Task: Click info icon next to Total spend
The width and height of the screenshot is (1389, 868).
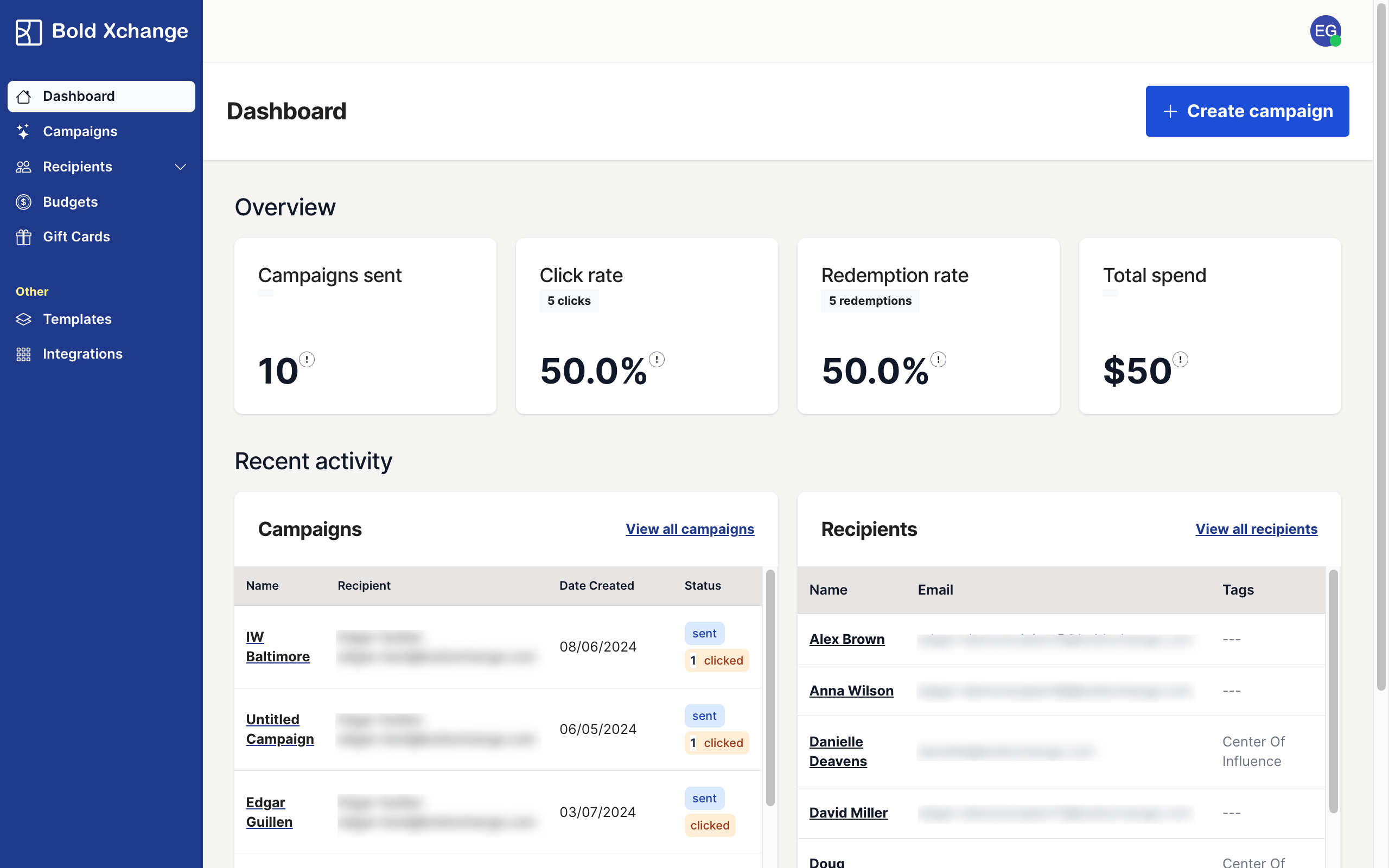Action: tap(1180, 359)
